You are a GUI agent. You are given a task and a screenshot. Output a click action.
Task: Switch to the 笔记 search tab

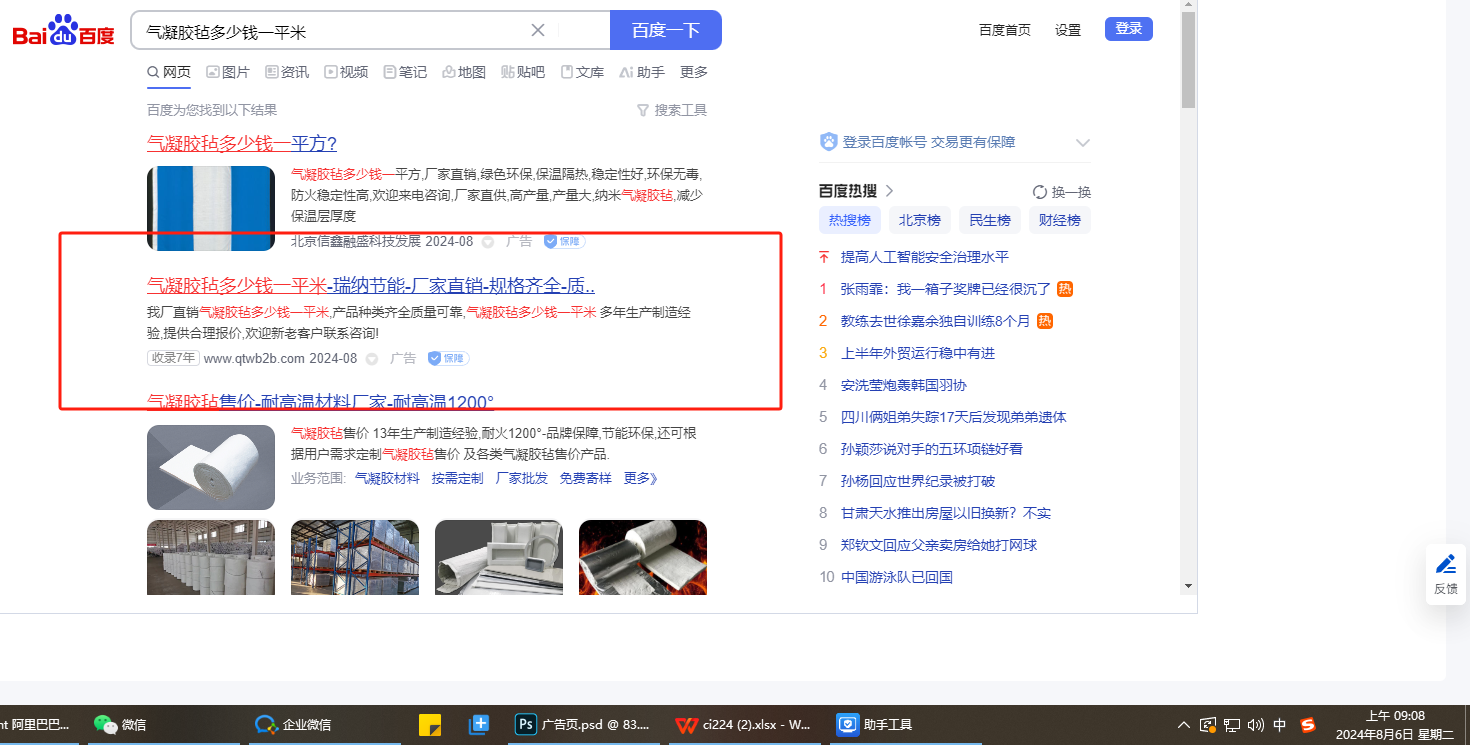pyautogui.click(x=405, y=72)
